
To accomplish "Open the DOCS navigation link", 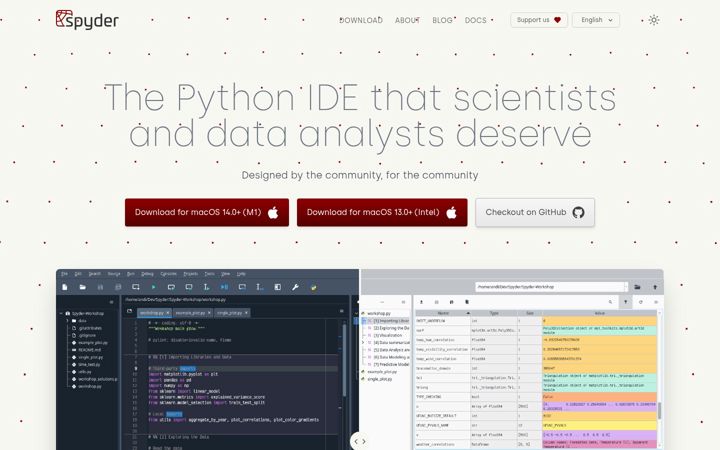I will pyautogui.click(x=475, y=20).
